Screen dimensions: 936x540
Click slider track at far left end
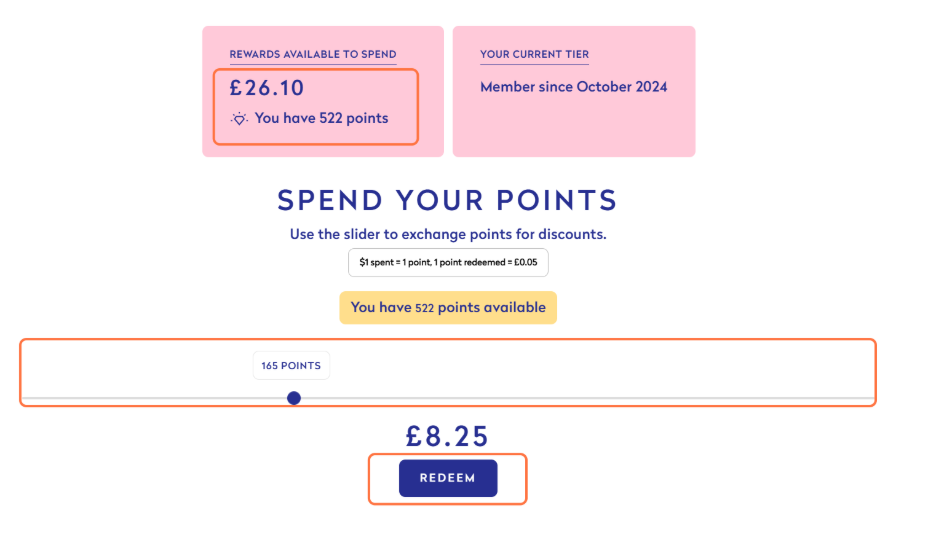point(28,399)
